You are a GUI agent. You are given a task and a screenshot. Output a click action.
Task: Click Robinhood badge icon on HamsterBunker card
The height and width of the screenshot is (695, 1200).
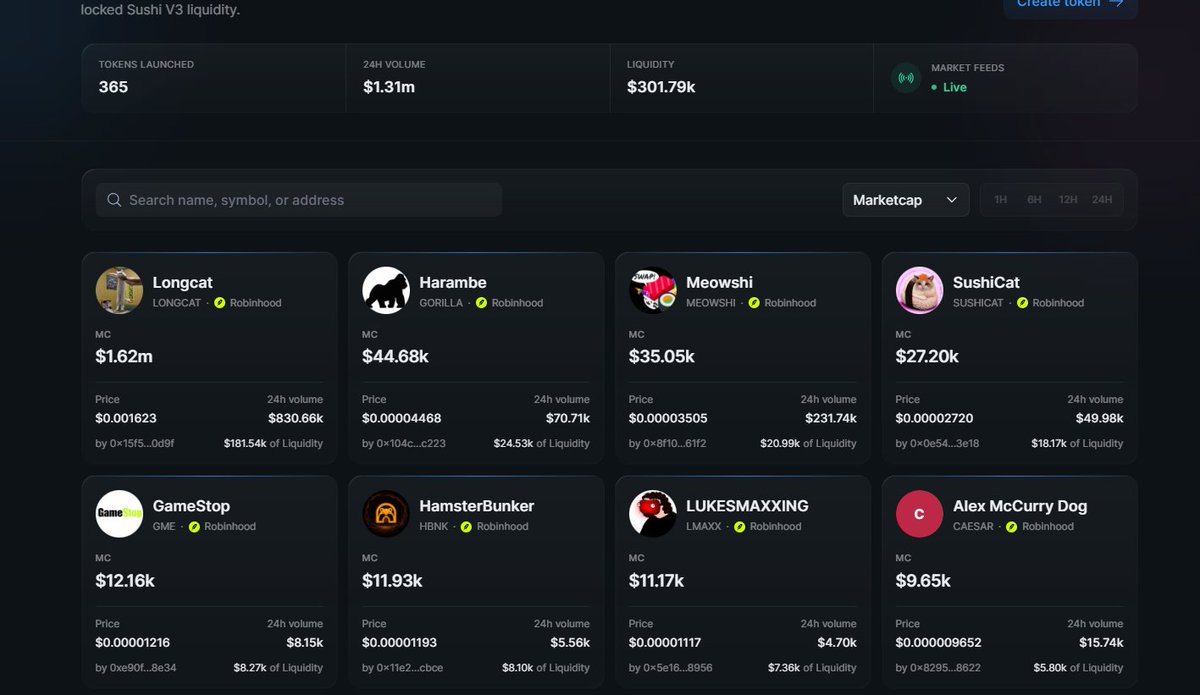[467, 527]
